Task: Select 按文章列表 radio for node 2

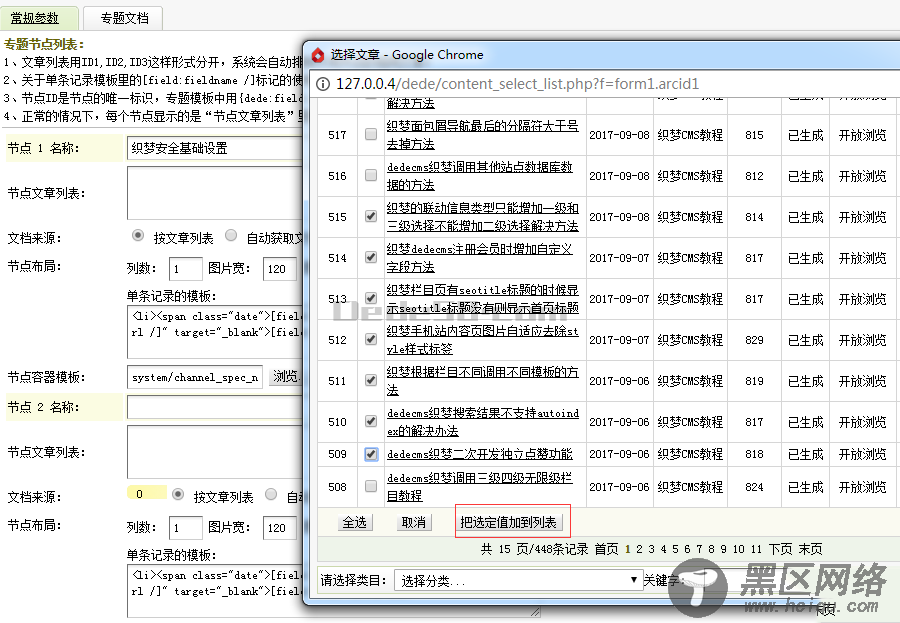Action: click(x=178, y=494)
